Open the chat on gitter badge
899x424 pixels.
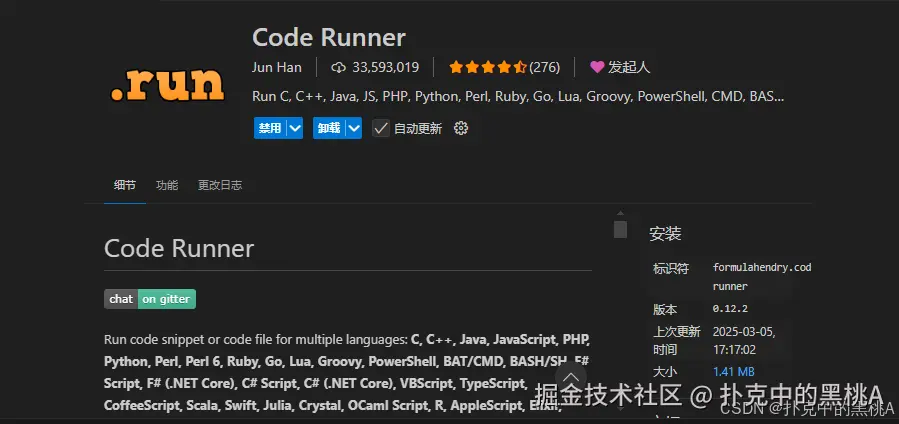click(x=150, y=299)
